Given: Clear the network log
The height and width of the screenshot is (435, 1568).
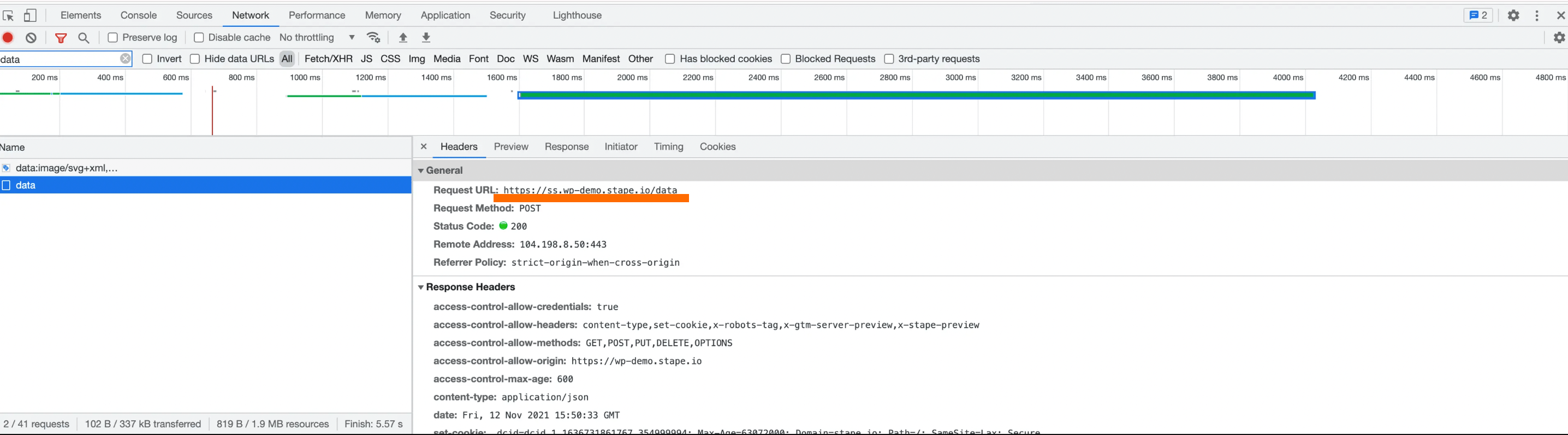Looking at the screenshot, I should (x=32, y=38).
